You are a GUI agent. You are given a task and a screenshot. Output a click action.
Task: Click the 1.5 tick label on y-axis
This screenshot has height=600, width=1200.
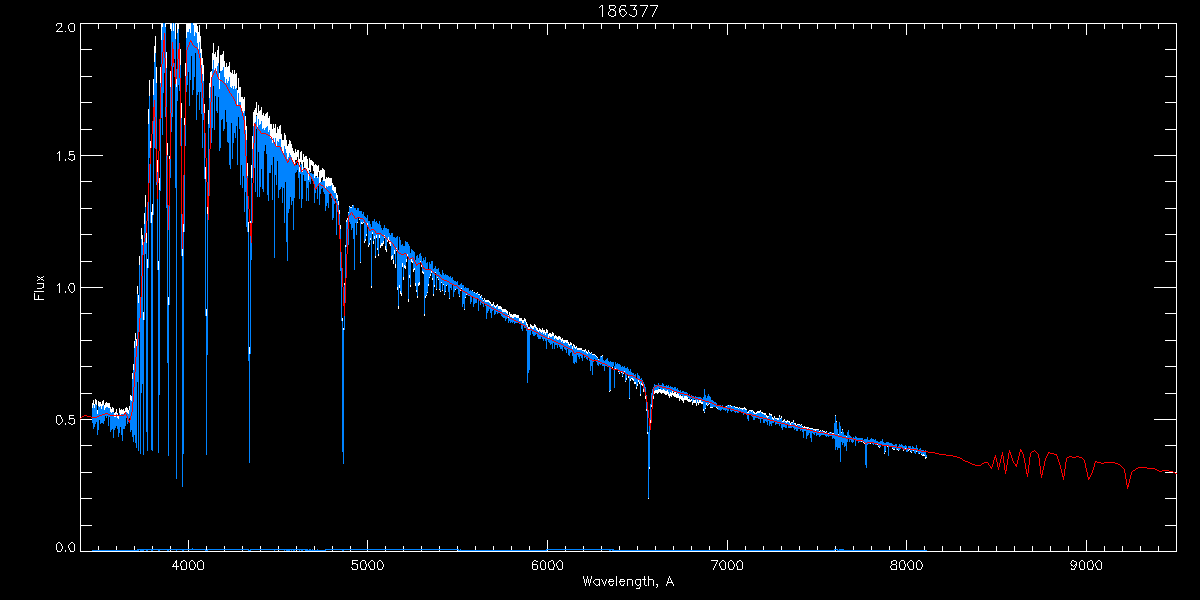[x=65, y=156]
